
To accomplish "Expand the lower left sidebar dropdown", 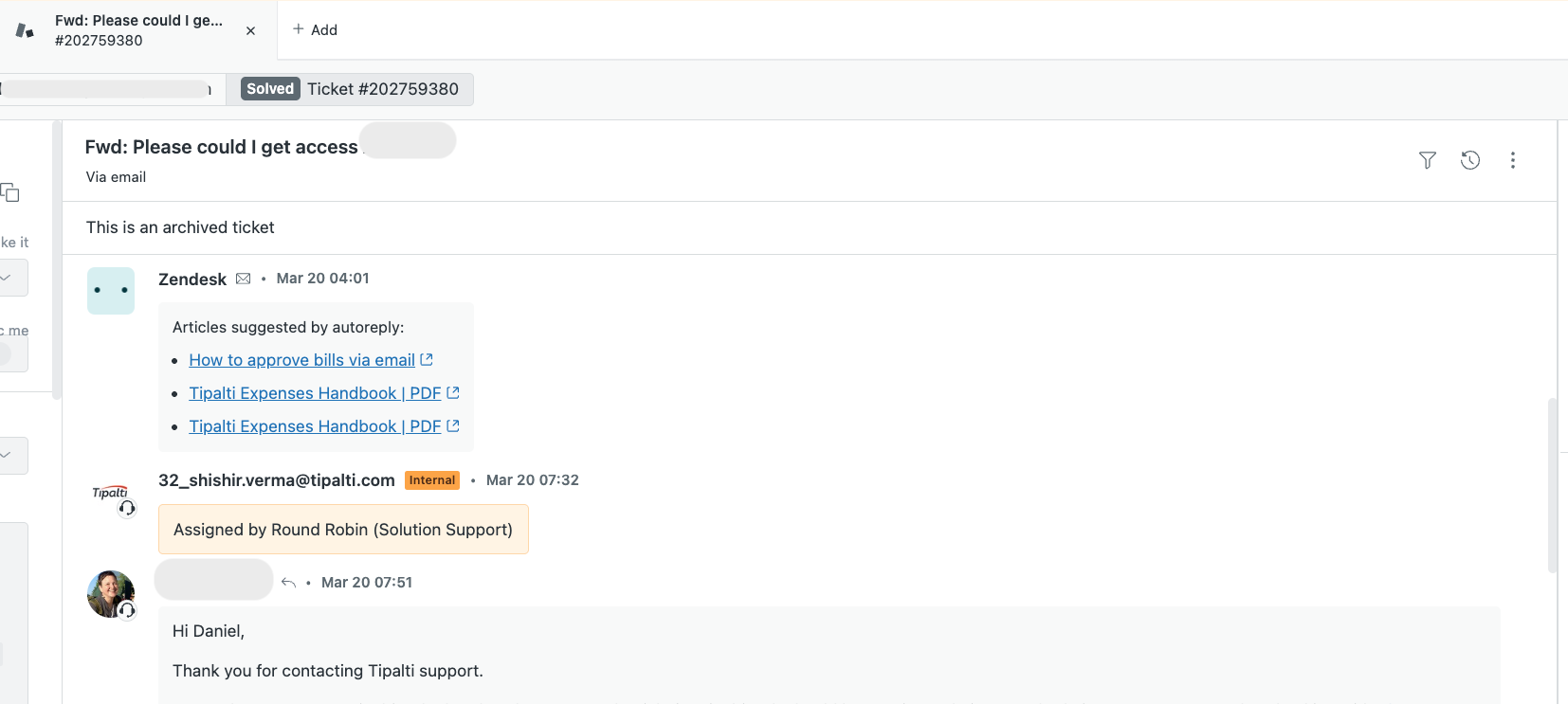I will [x=9, y=455].
